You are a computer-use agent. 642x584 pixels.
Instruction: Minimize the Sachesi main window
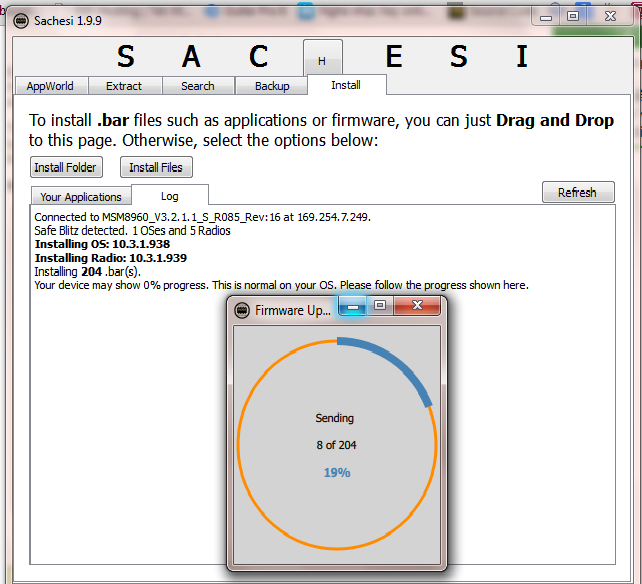pos(546,16)
